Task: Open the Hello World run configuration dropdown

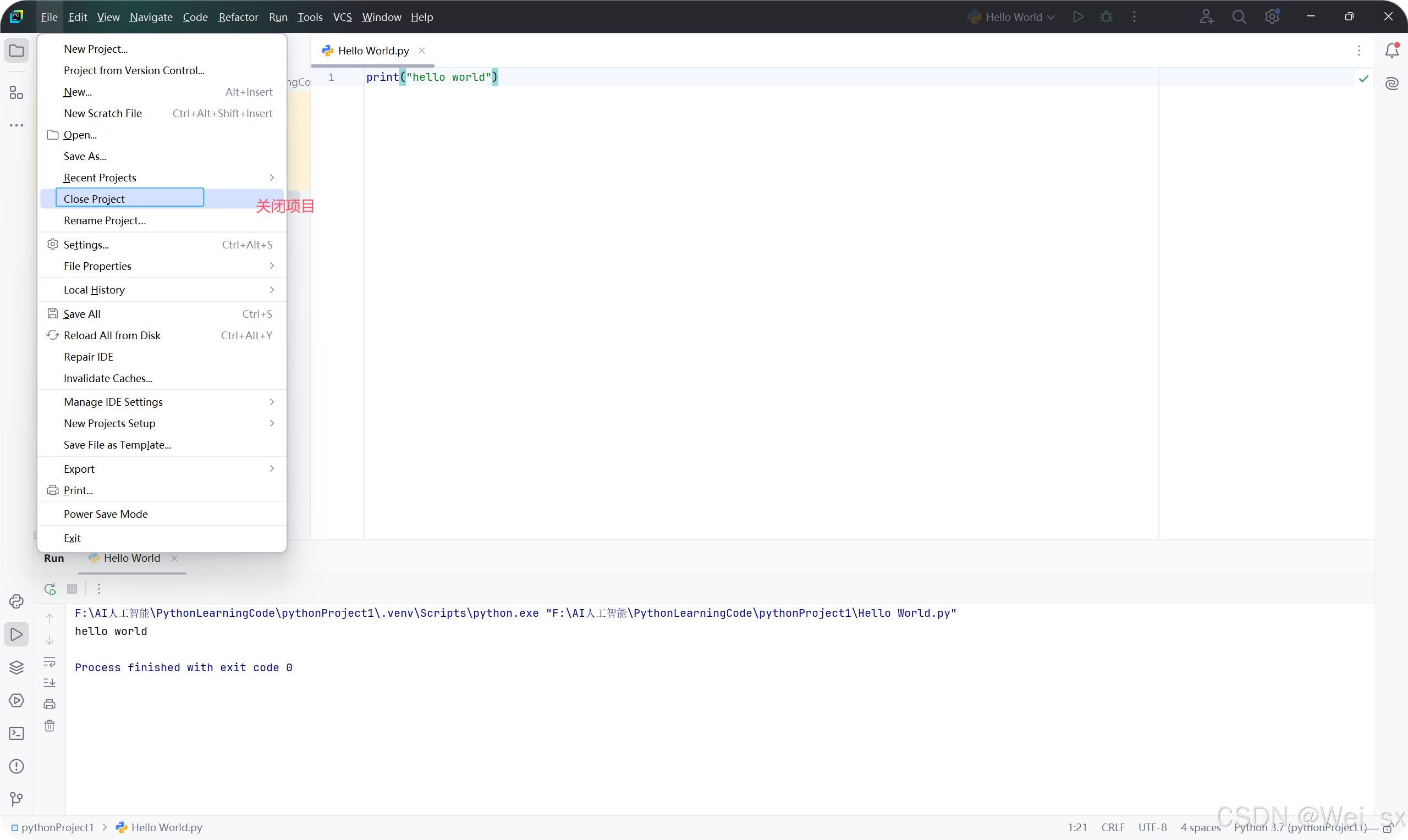Action: pyautogui.click(x=1013, y=16)
